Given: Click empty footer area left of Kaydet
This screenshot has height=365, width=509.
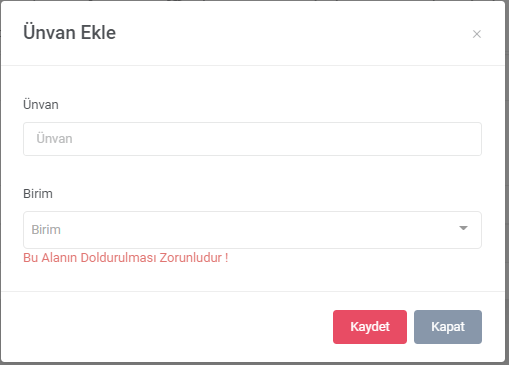Looking at the screenshot, I should pyautogui.click(x=167, y=327).
